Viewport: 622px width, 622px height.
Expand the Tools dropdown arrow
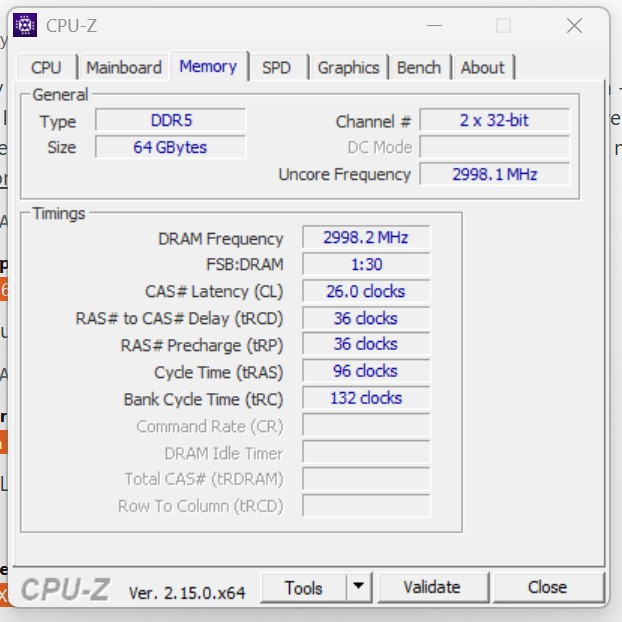(x=359, y=587)
